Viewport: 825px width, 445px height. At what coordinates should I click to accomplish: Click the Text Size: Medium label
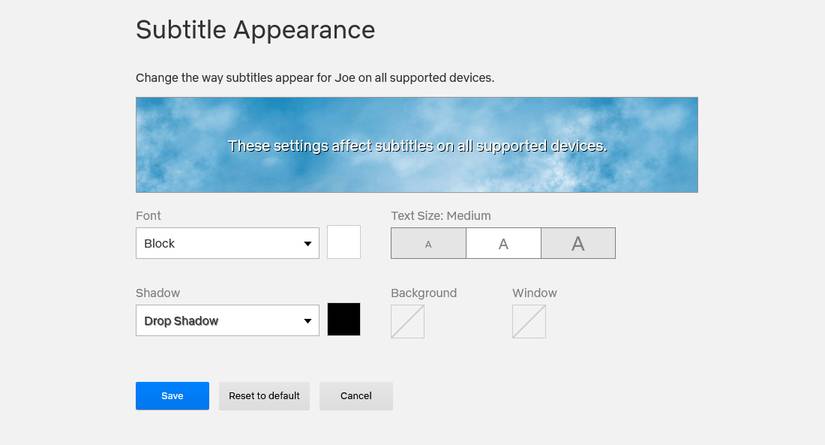tap(441, 216)
